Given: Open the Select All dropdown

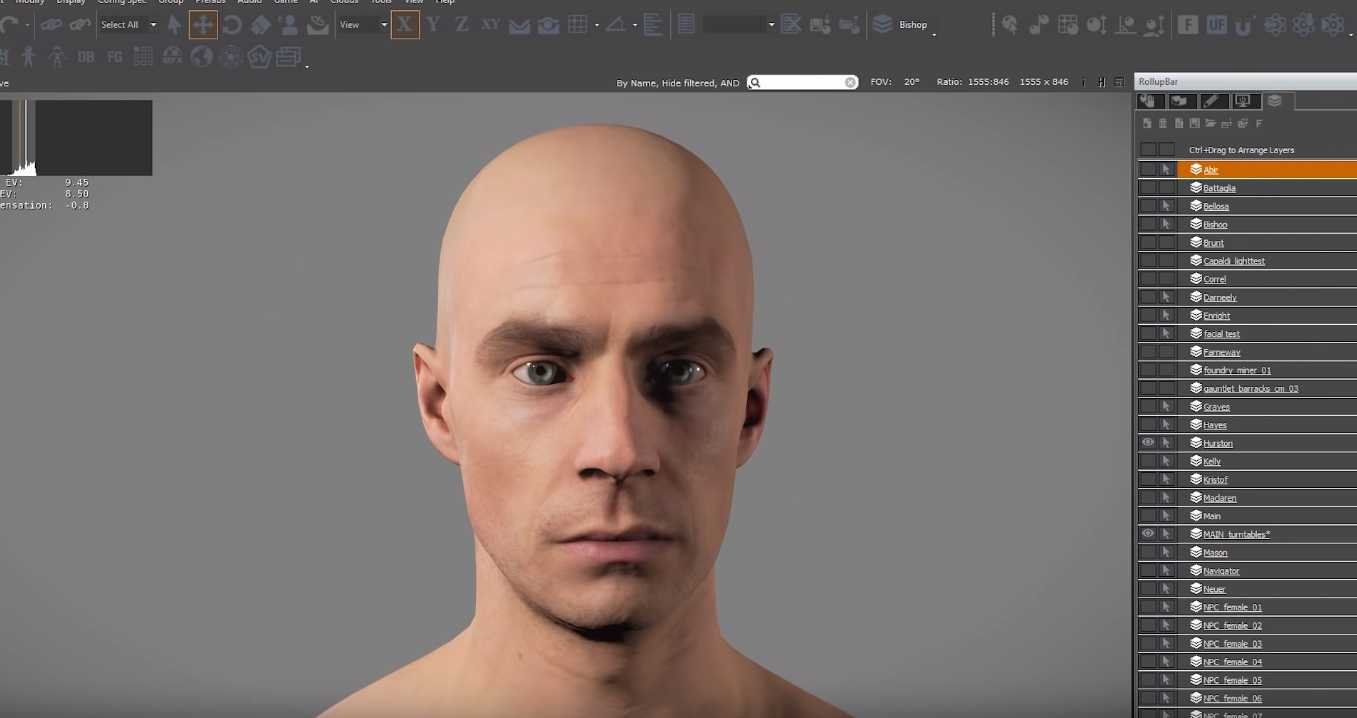Looking at the screenshot, I should coord(129,24).
